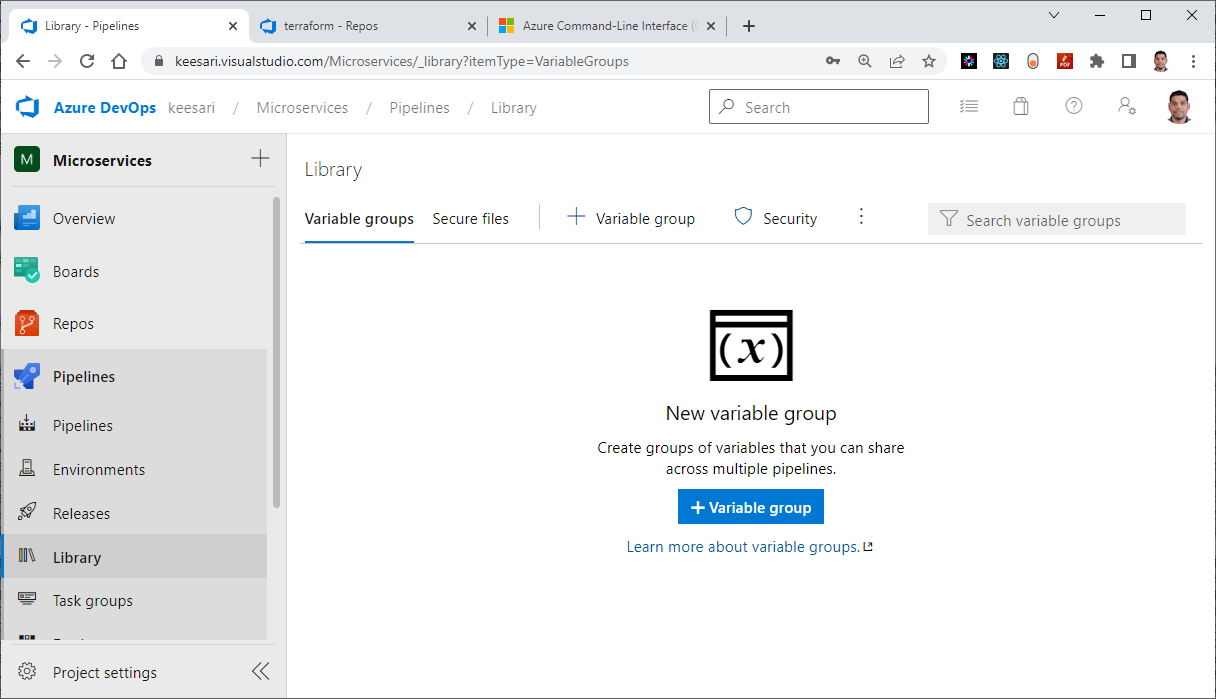This screenshot has height=699, width=1216.
Task: Open the more actions vertical ellipsis
Action: (x=861, y=217)
